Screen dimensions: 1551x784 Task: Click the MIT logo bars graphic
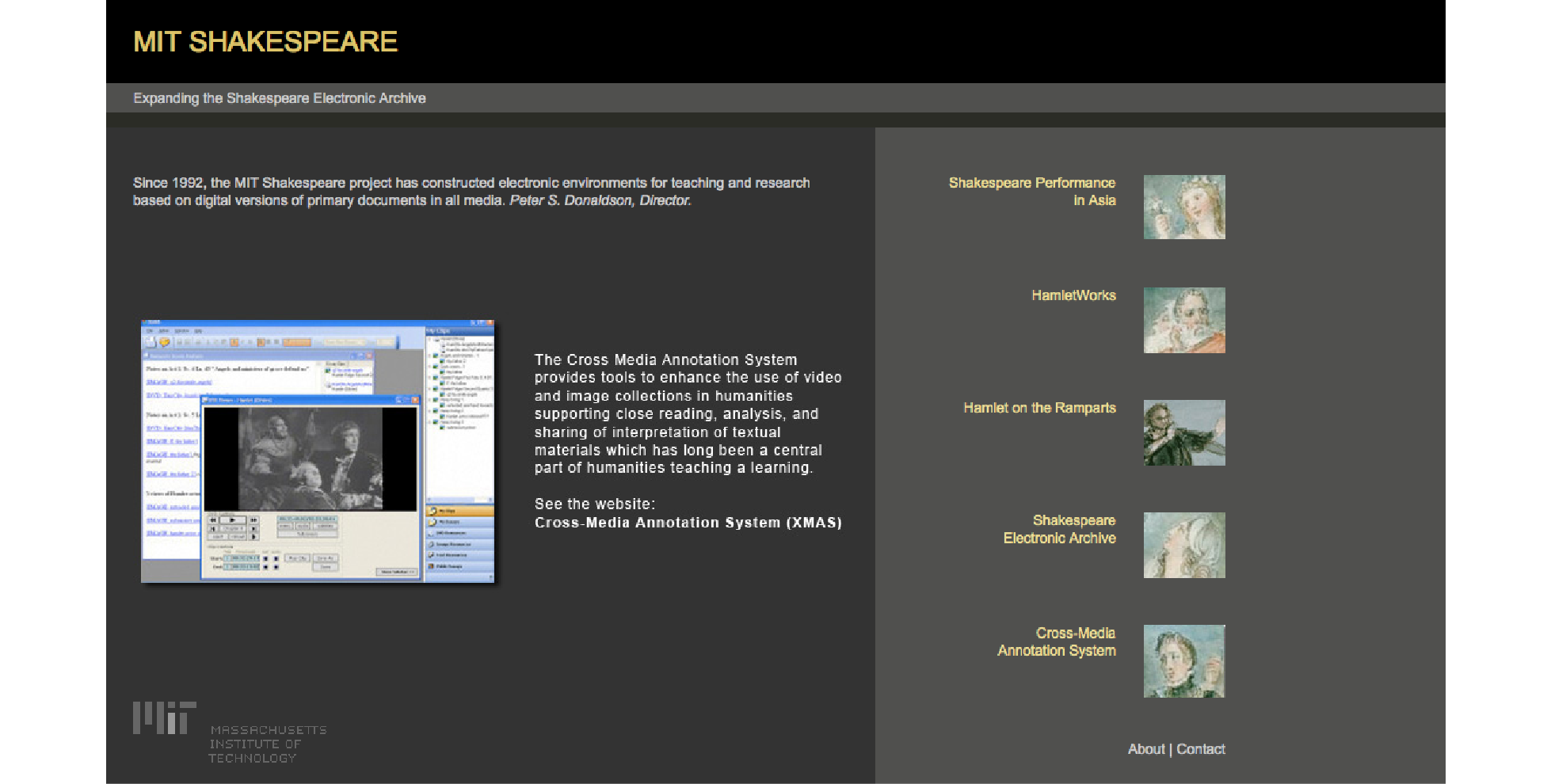click(x=164, y=717)
